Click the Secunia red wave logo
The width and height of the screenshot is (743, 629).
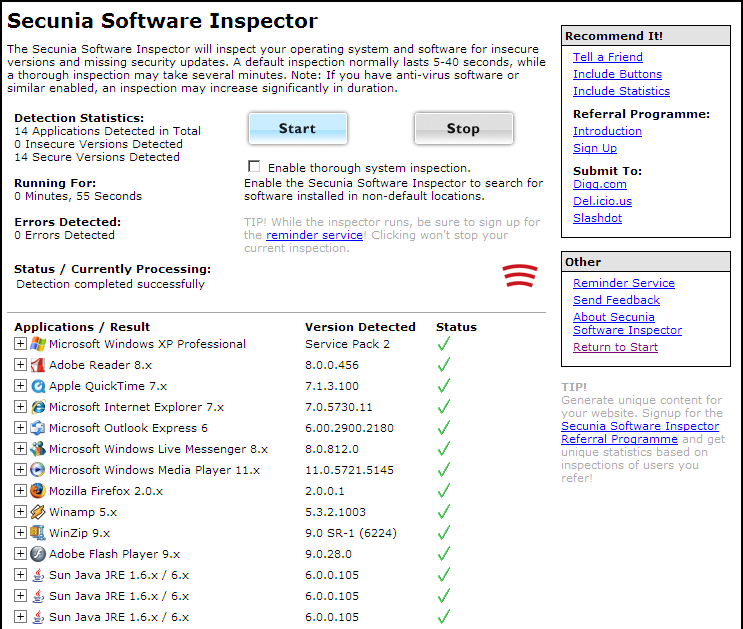pyautogui.click(x=520, y=275)
